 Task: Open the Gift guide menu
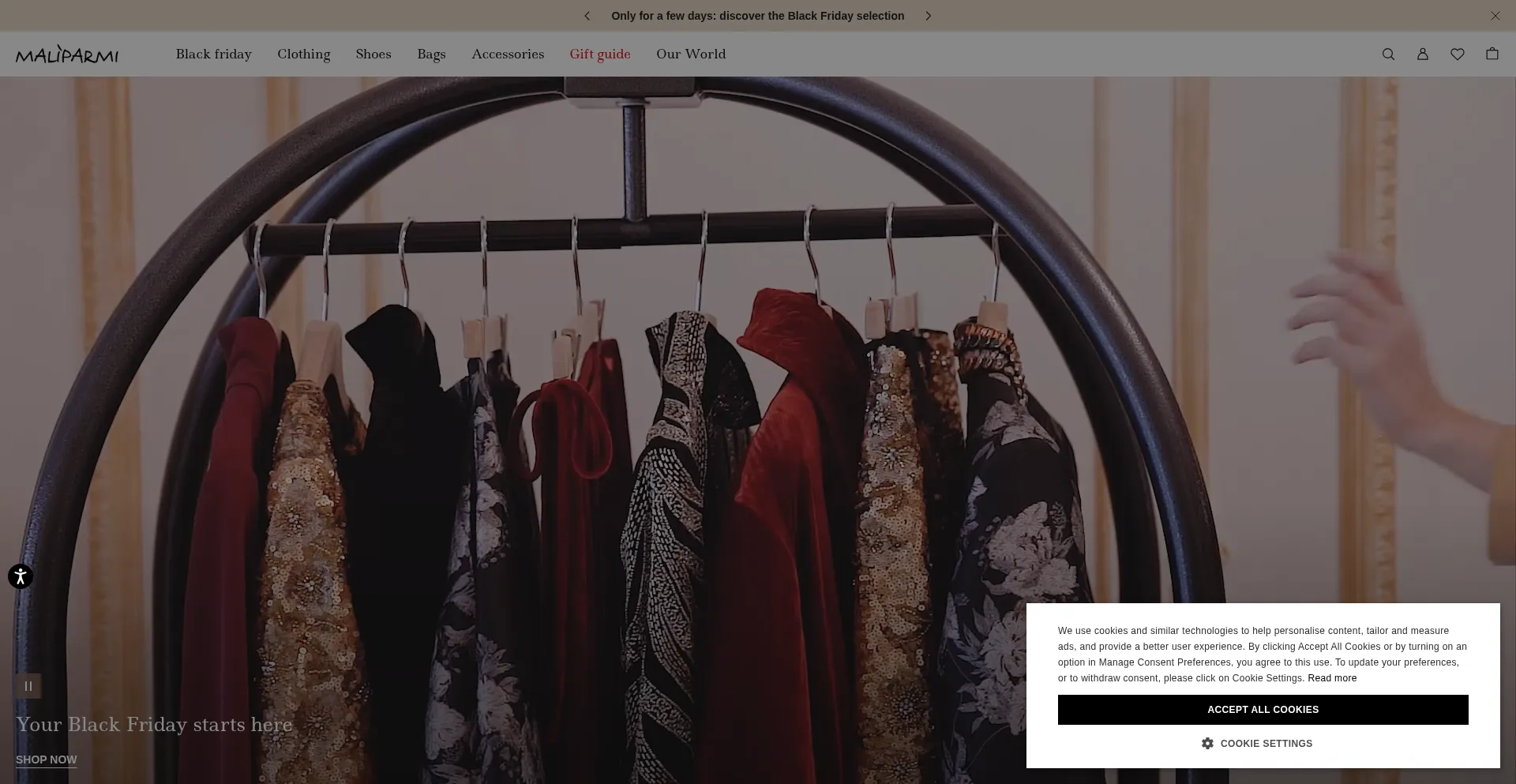coord(600,54)
